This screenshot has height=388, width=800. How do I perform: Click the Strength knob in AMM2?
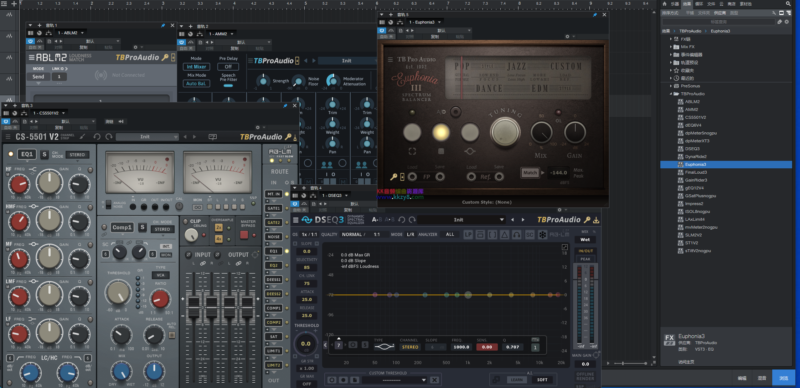pos(263,81)
